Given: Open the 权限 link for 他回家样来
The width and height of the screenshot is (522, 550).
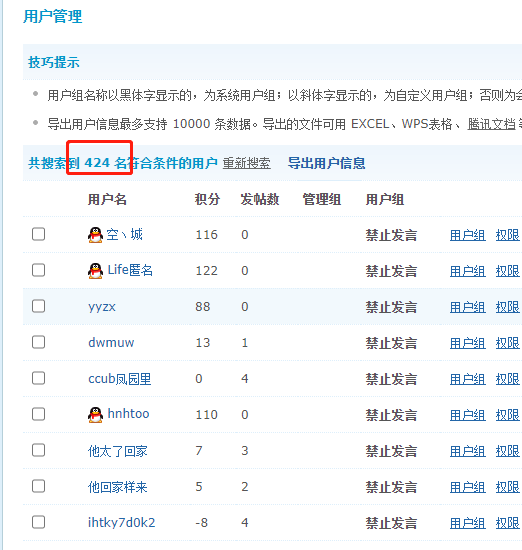Looking at the screenshot, I should coord(507,487).
